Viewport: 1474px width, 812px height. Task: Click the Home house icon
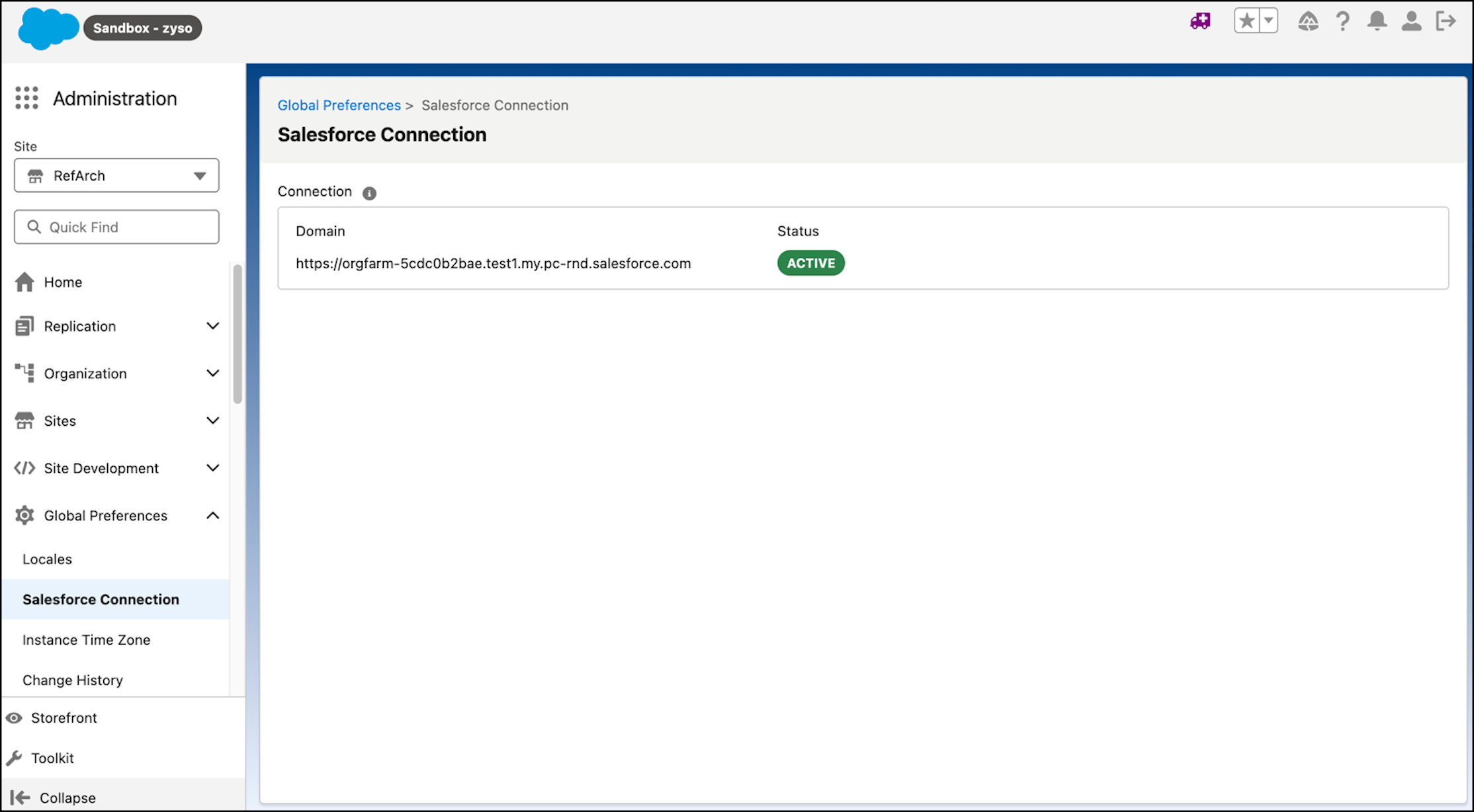tap(24, 282)
